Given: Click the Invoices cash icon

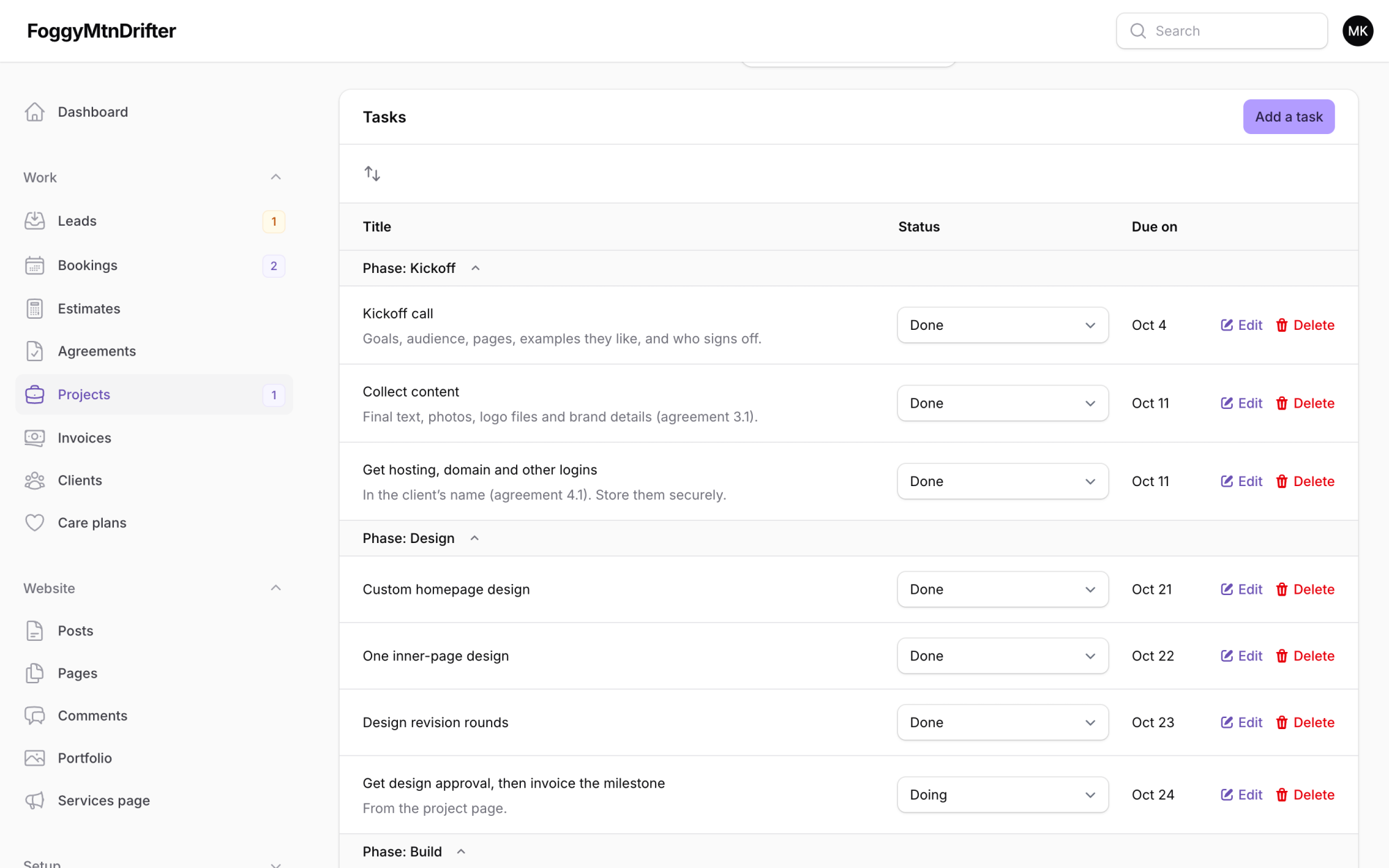Looking at the screenshot, I should coord(35,437).
